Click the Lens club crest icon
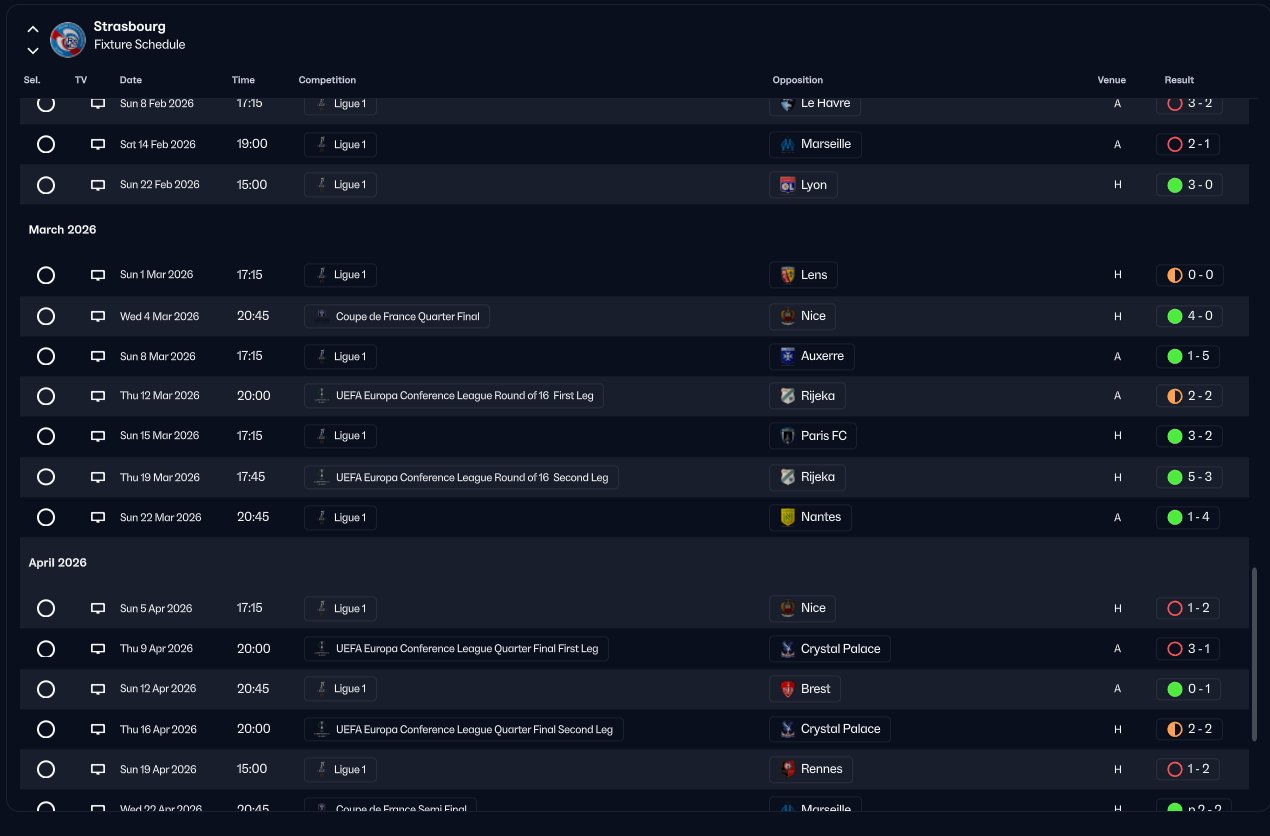Viewport: 1270px width, 836px height. click(x=788, y=275)
